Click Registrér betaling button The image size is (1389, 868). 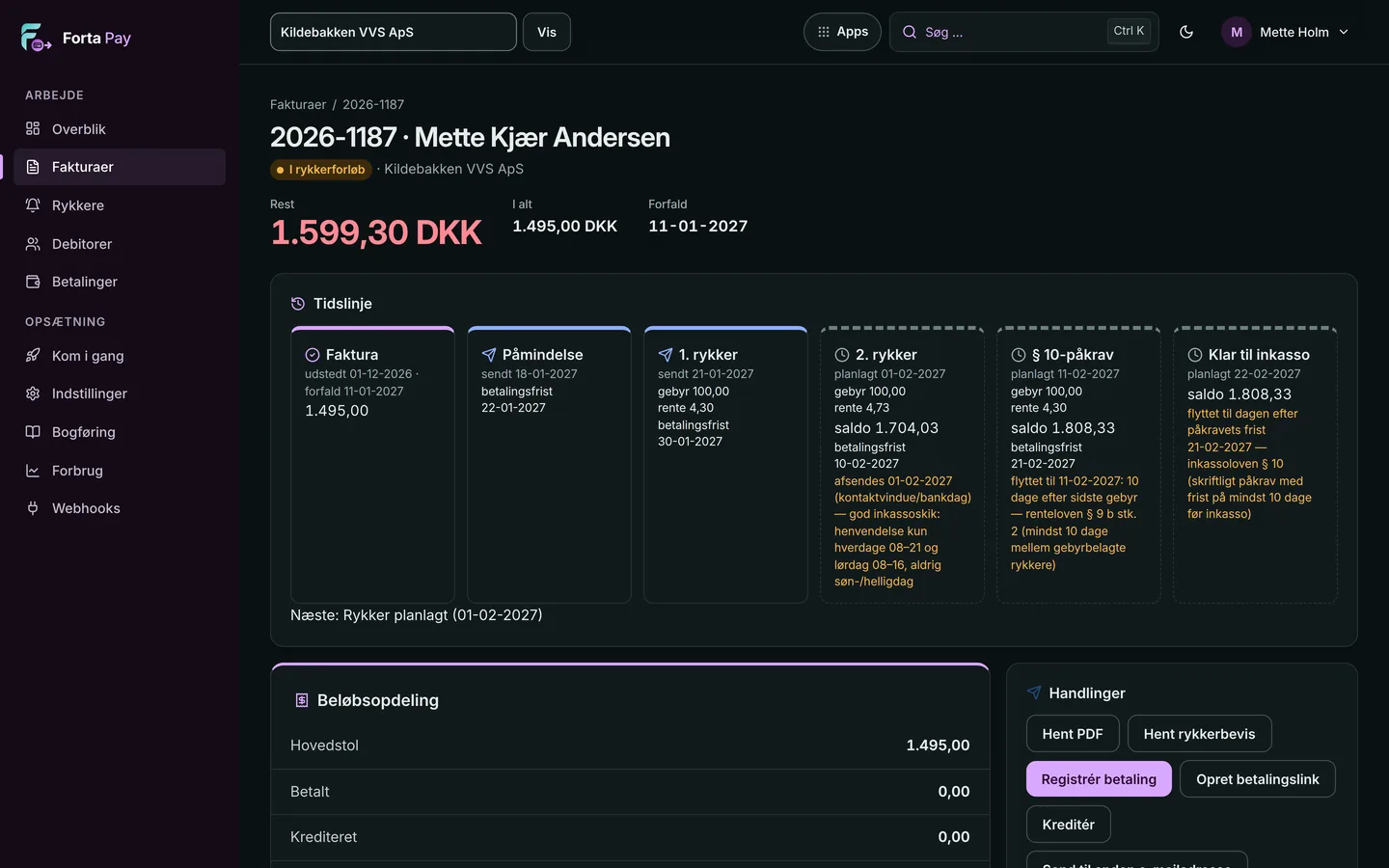[x=1099, y=779]
